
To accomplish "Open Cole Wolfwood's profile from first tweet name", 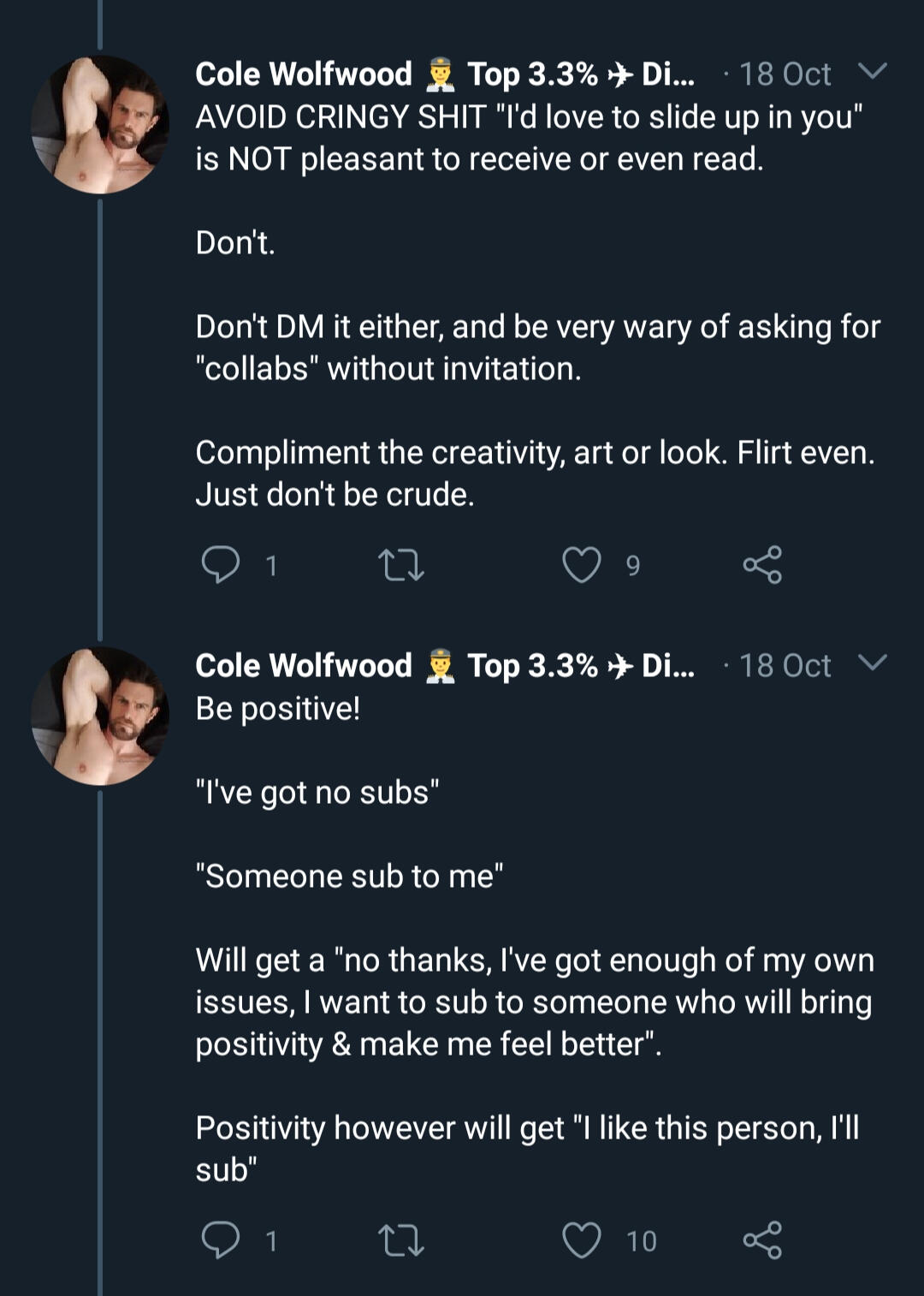I will point(304,74).
